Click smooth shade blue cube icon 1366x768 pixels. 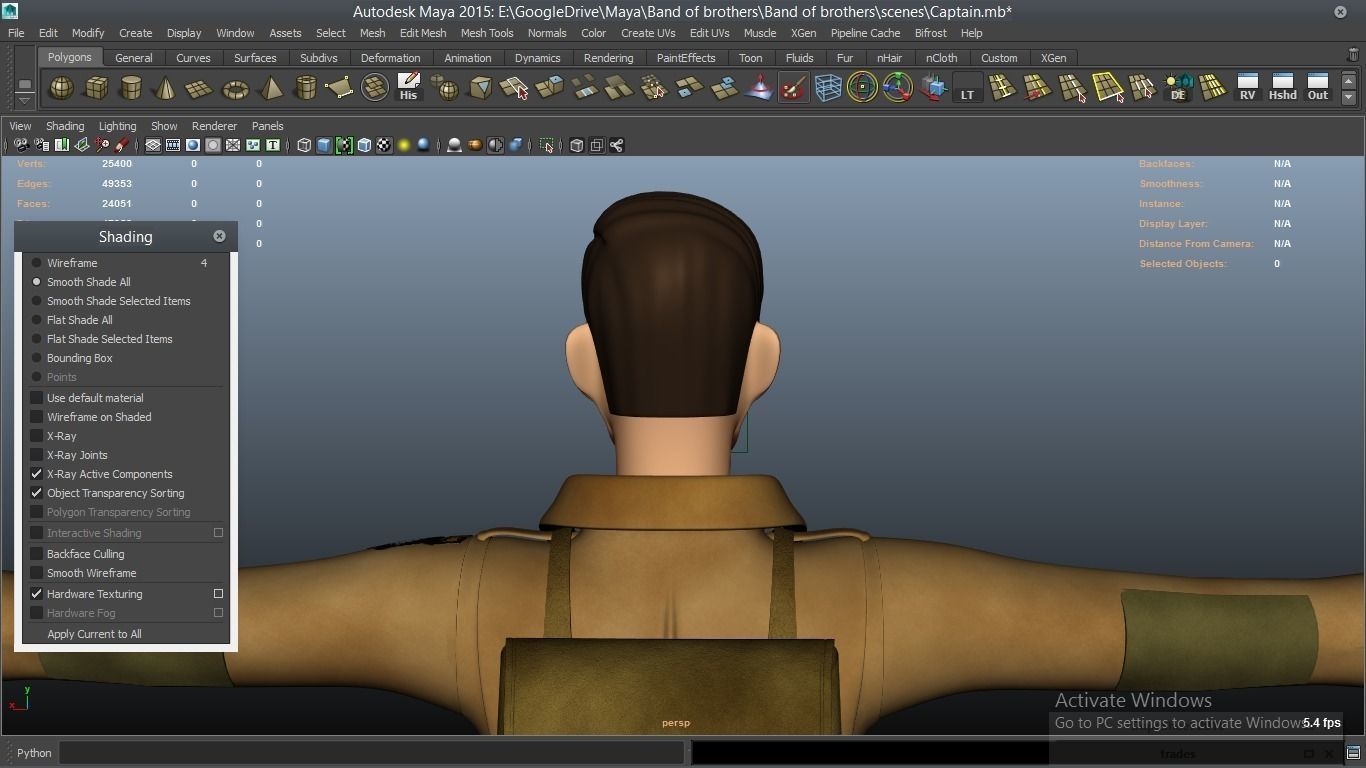(x=324, y=145)
